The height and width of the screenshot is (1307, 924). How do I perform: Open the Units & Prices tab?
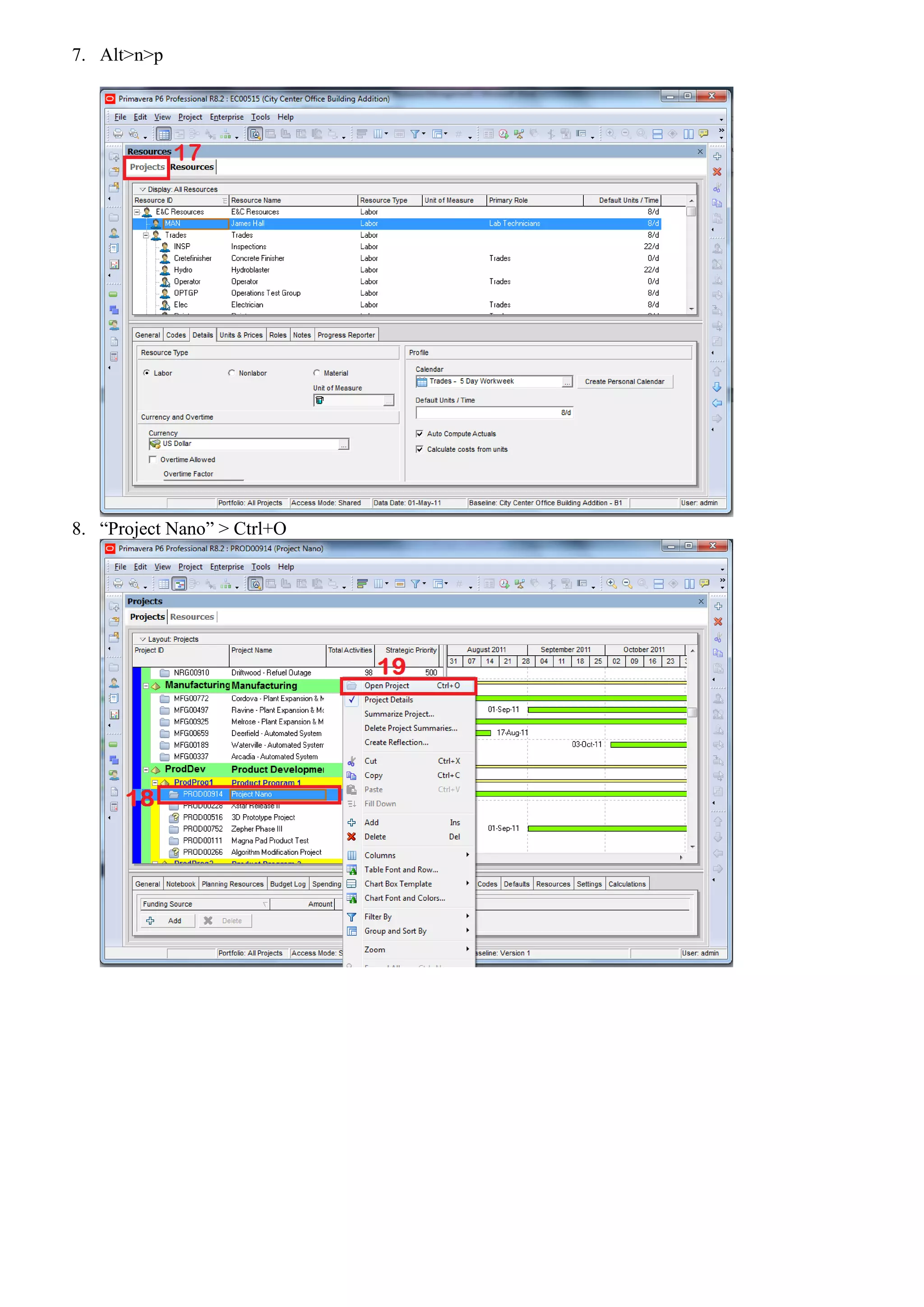click(x=241, y=335)
